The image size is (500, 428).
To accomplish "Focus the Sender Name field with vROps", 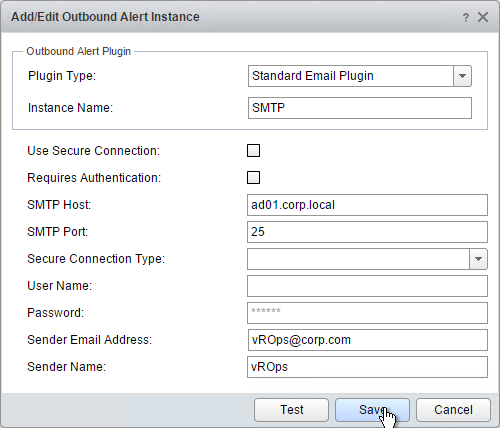I will 367,367.
